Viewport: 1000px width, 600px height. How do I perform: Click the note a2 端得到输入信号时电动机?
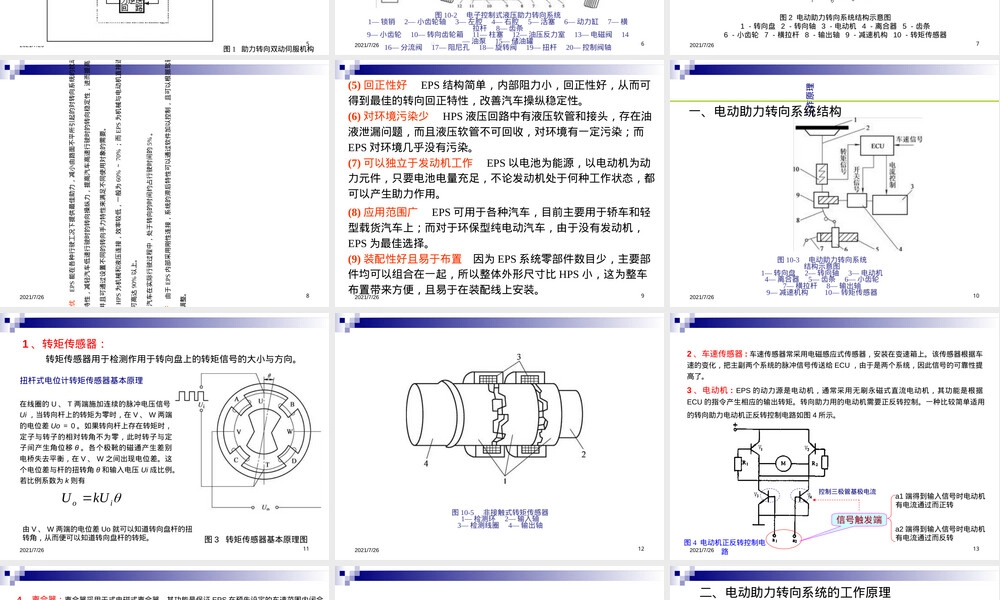click(939, 533)
